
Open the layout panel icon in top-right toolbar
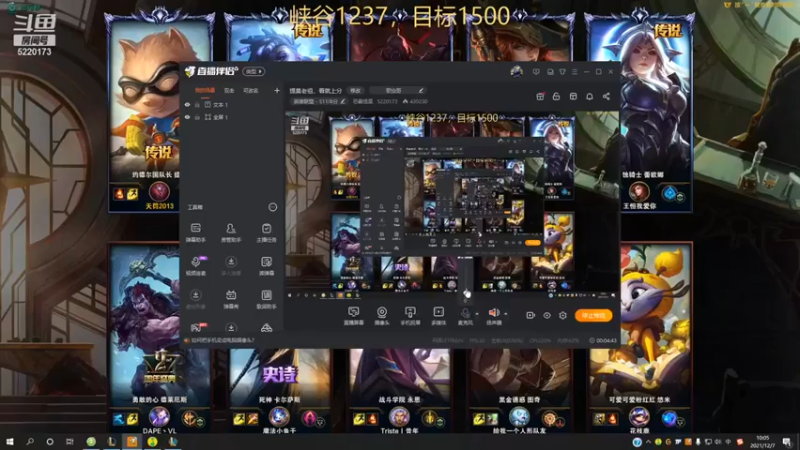click(573, 96)
